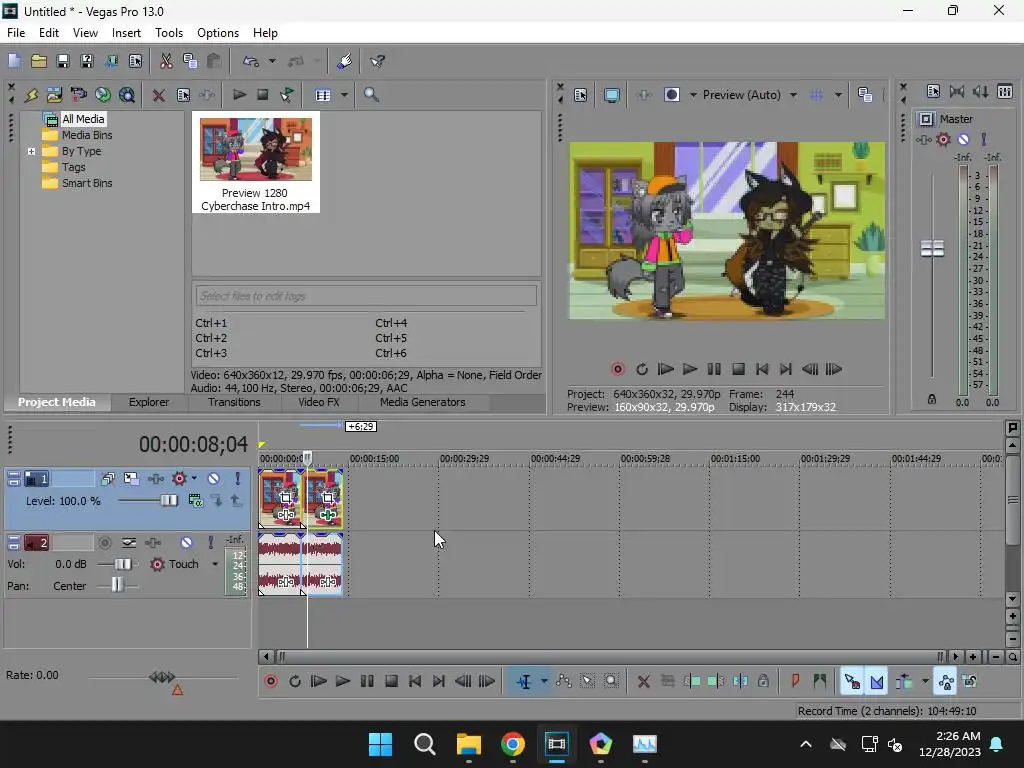Switch to the Video FX tab
The width and height of the screenshot is (1024, 768).
(319, 402)
